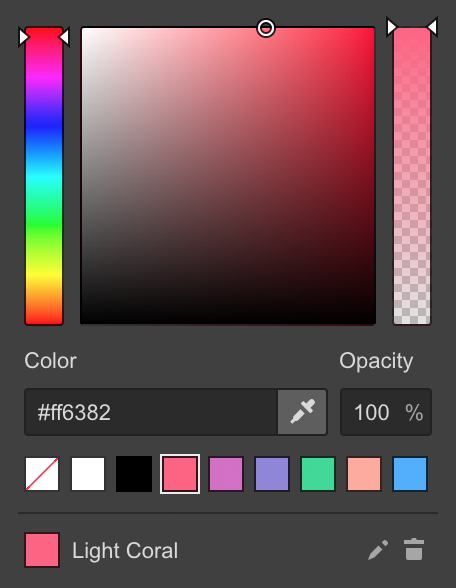Click the Opacity percentage input field
Screen dimensions: 456x588
click(386, 412)
